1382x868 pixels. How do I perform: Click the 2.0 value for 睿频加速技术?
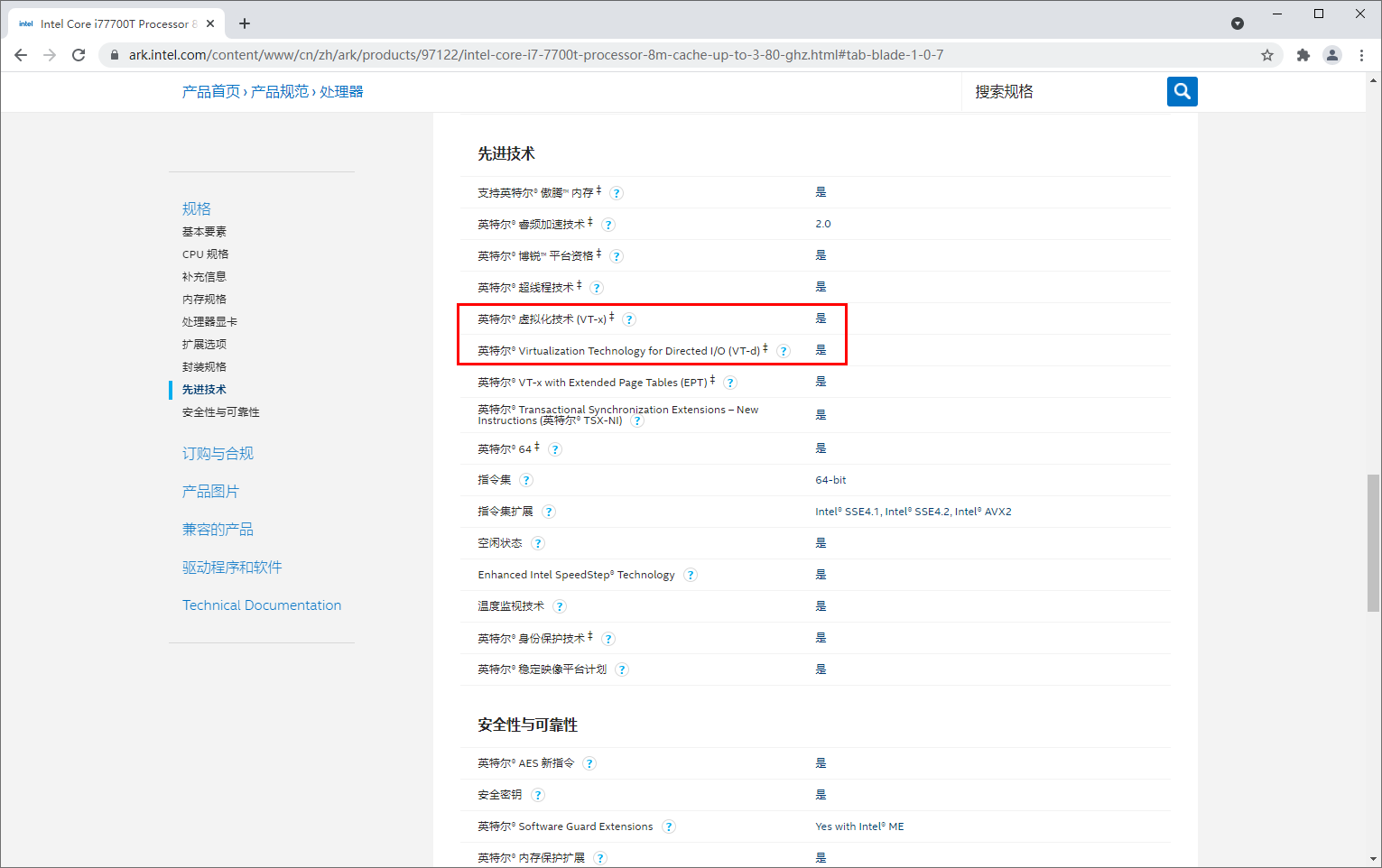click(x=823, y=224)
